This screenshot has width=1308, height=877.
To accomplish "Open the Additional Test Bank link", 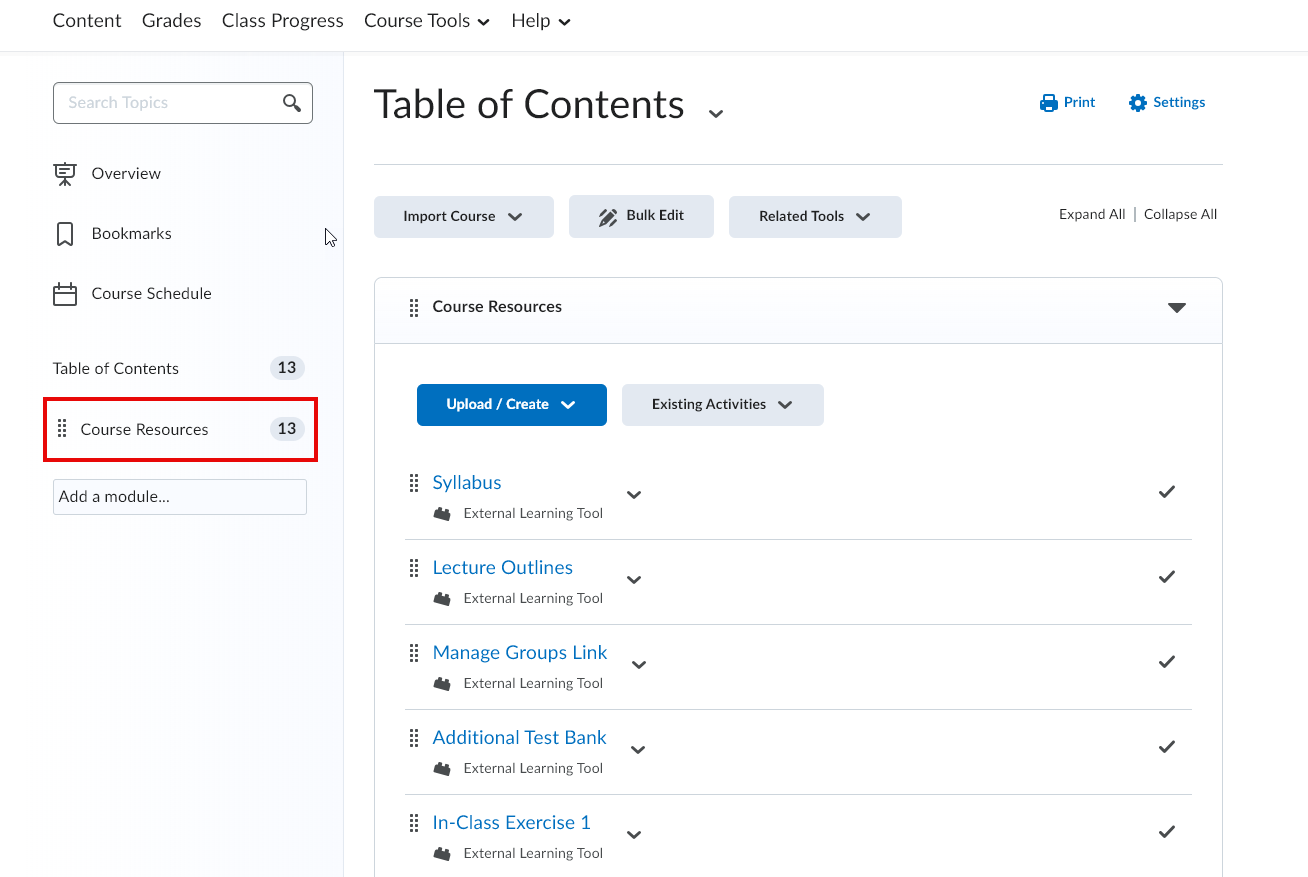I will [x=520, y=738].
